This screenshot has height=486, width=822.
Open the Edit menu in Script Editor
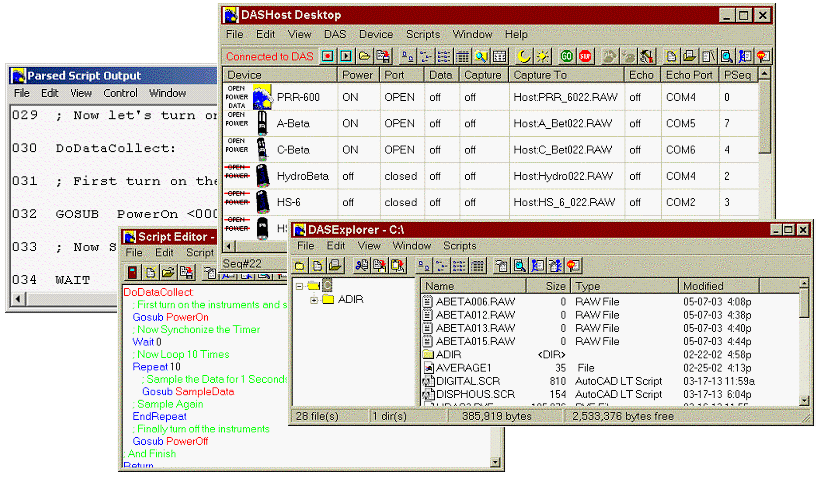click(x=164, y=252)
